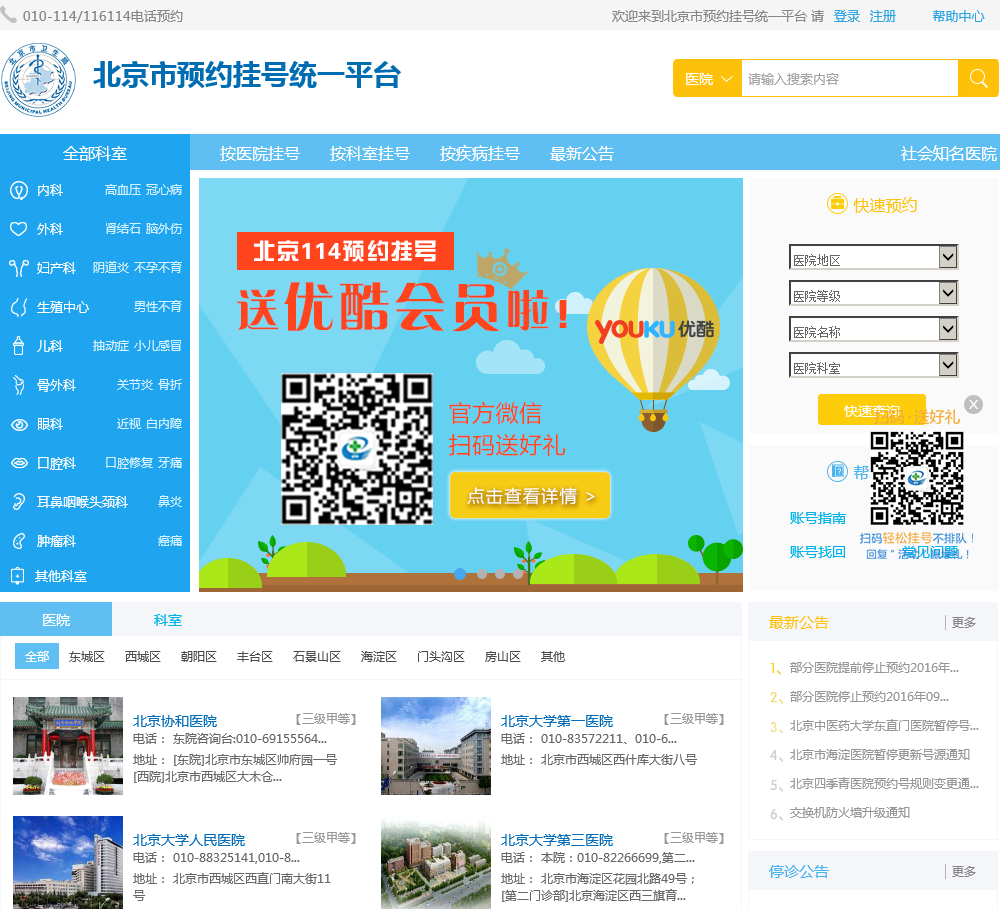Open the 最新公告 nav item
This screenshot has height=909, width=1000.
(582, 153)
